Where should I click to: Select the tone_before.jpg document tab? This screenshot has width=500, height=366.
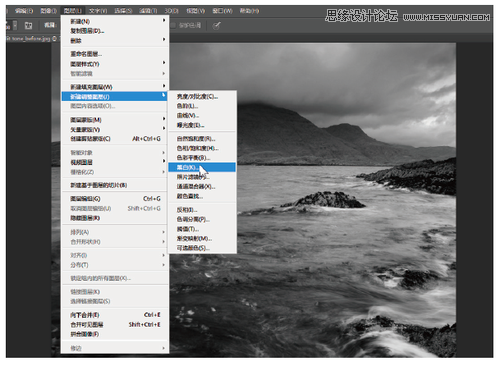32,39
